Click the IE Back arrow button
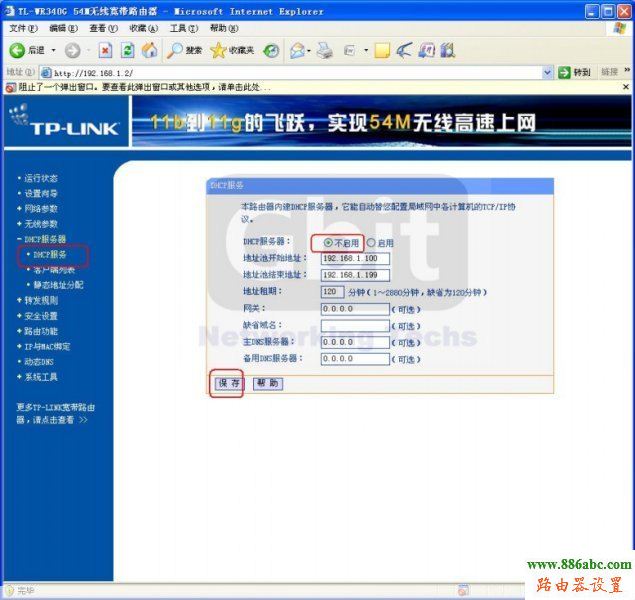Viewport: 635px width, 600px height. pyautogui.click(x=18, y=50)
